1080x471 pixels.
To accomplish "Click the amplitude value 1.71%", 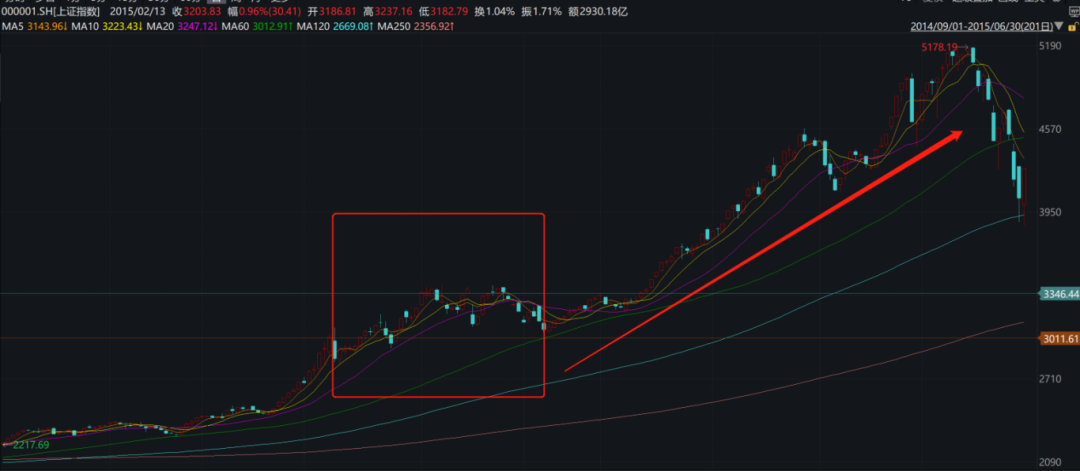I will (x=548, y=12).
